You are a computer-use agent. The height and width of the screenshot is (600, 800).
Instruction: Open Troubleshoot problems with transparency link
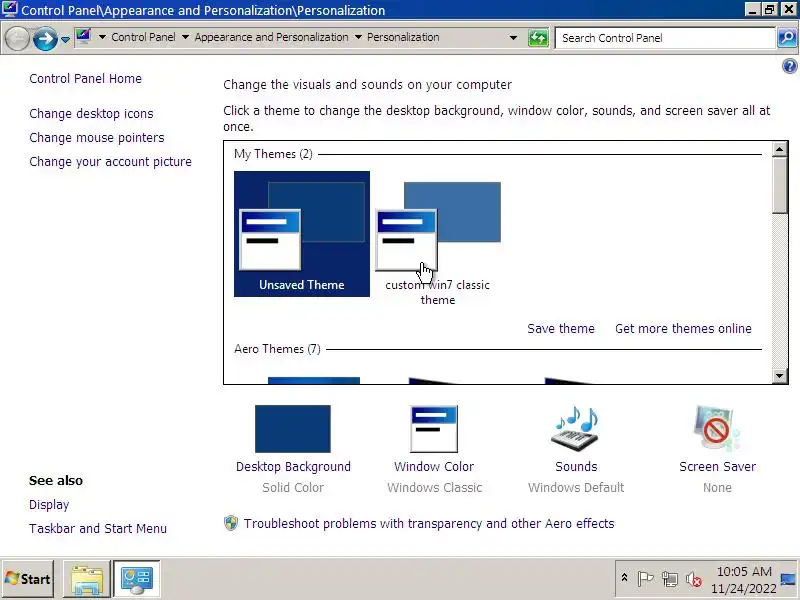[429, 524]
